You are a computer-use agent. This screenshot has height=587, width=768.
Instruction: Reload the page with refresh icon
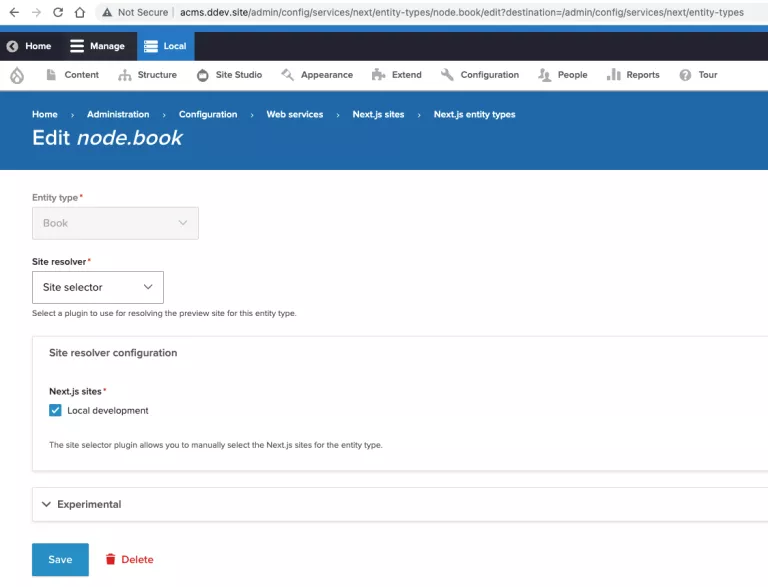[58, 12]
